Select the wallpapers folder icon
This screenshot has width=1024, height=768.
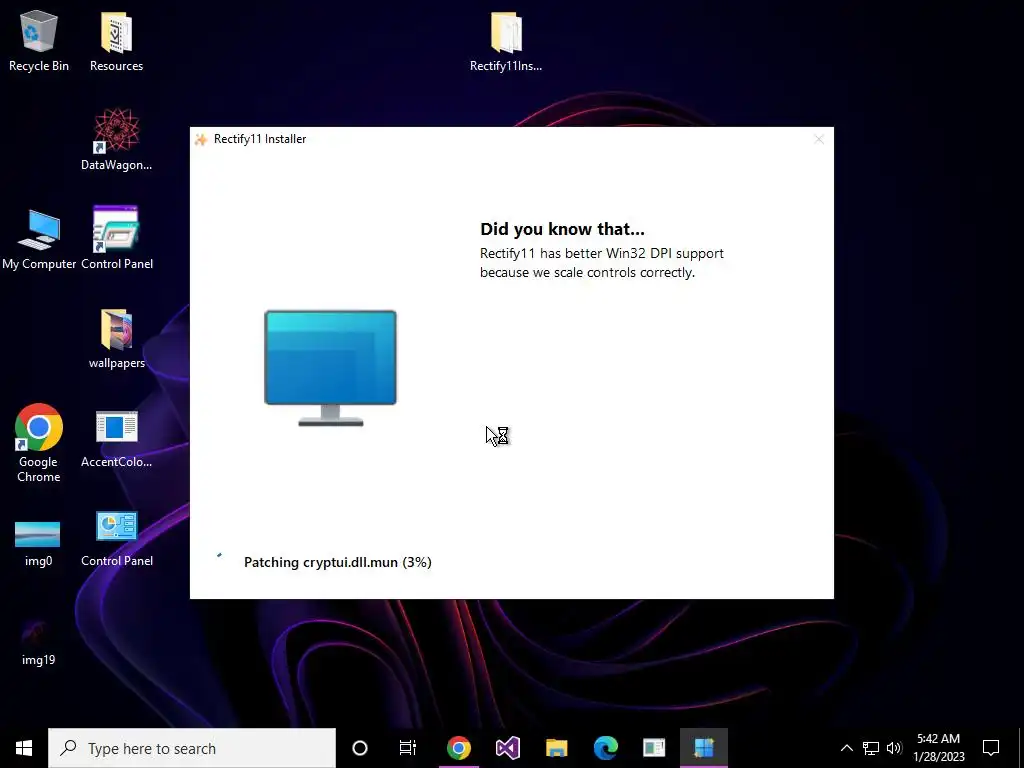(x=116, y=338)
